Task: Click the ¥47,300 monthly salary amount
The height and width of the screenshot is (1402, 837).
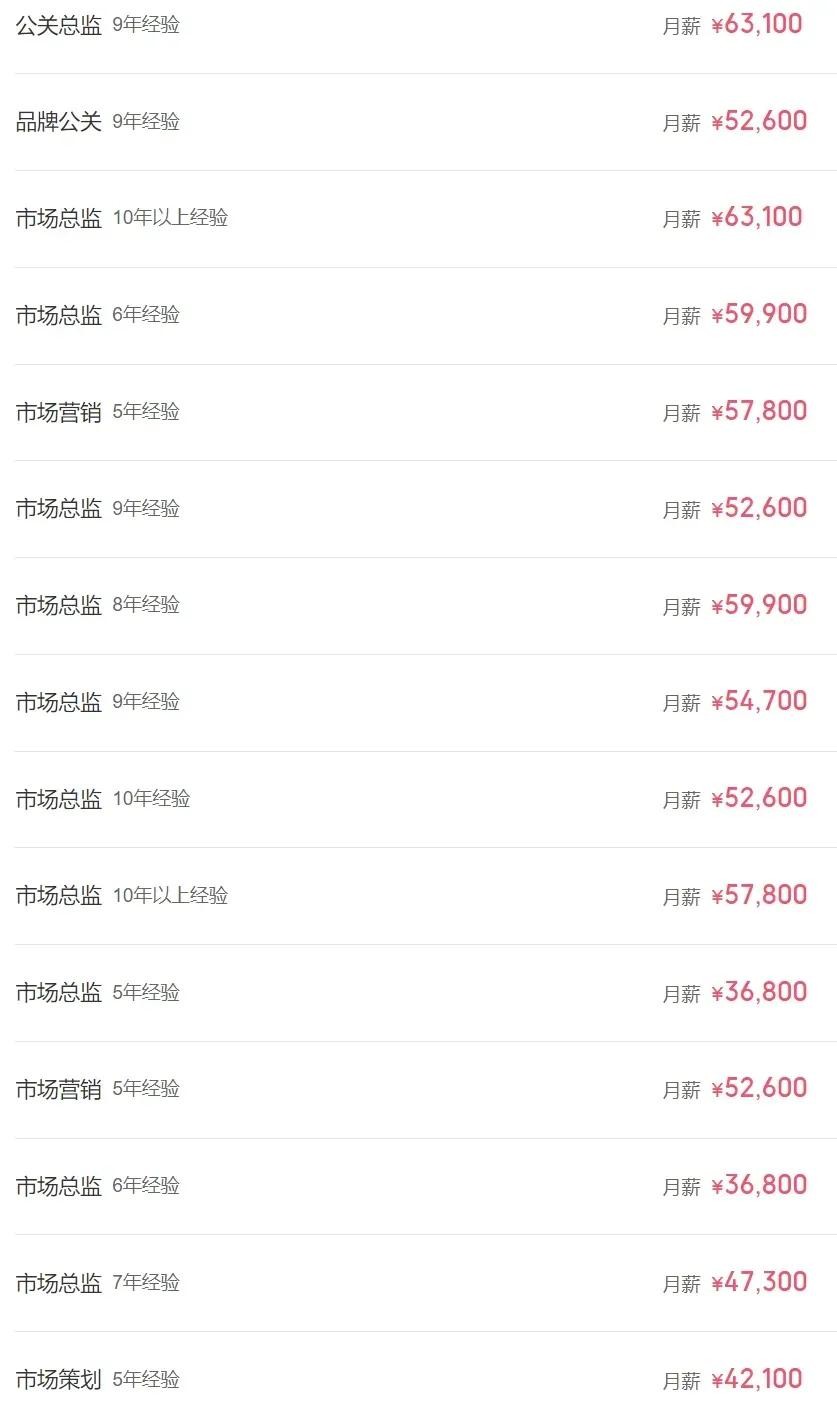Action: pyautogui.click(x=759, y=1282)
